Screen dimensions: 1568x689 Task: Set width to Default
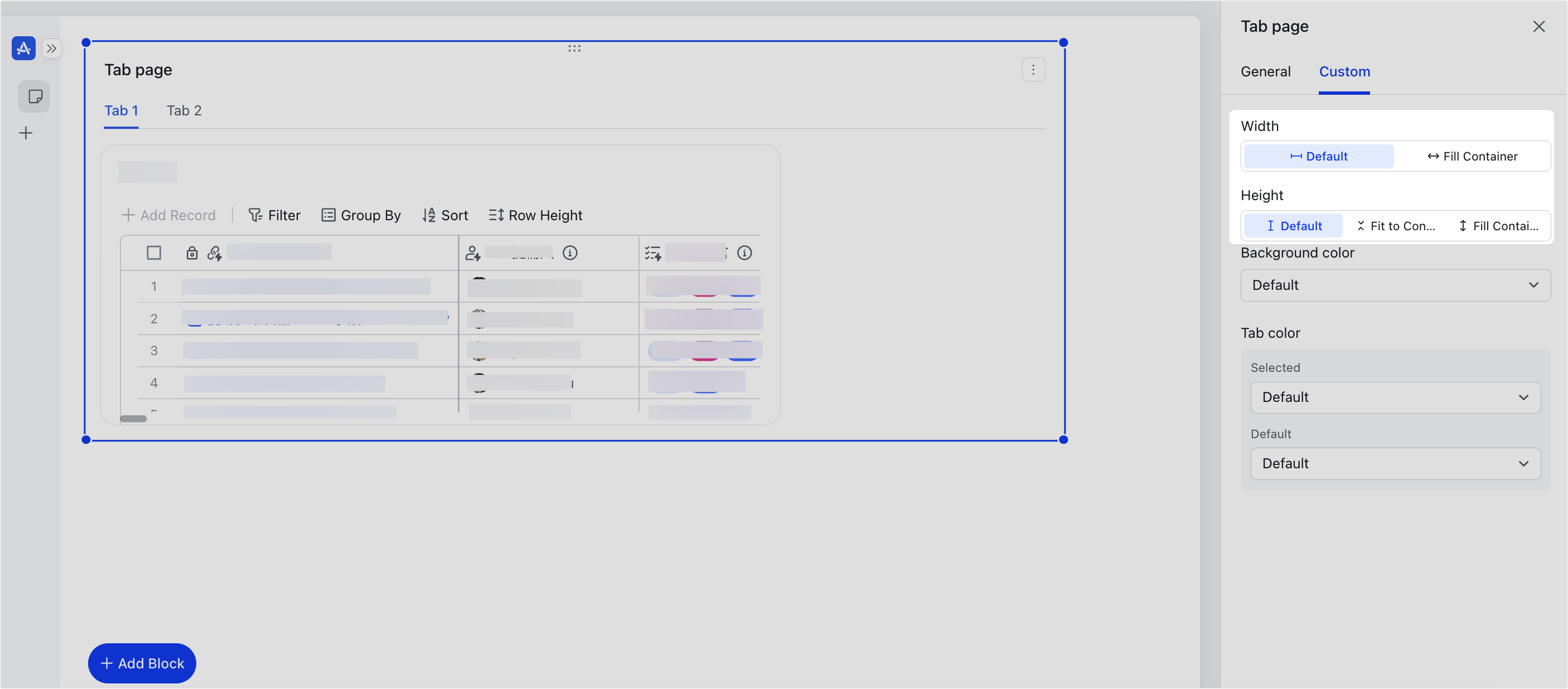1318,156
